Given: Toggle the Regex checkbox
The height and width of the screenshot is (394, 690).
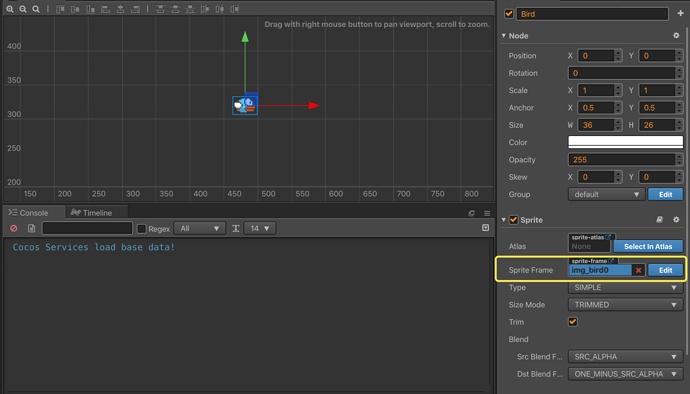Looking at the screenshot, I should [142, 228].
